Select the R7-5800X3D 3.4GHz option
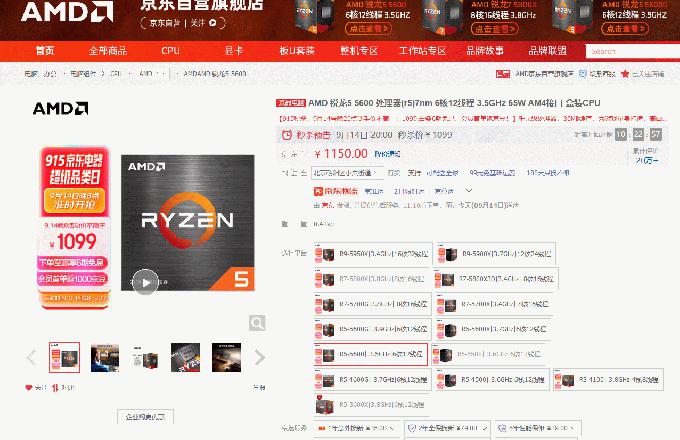Screen dimensions: 680x440 496,279
